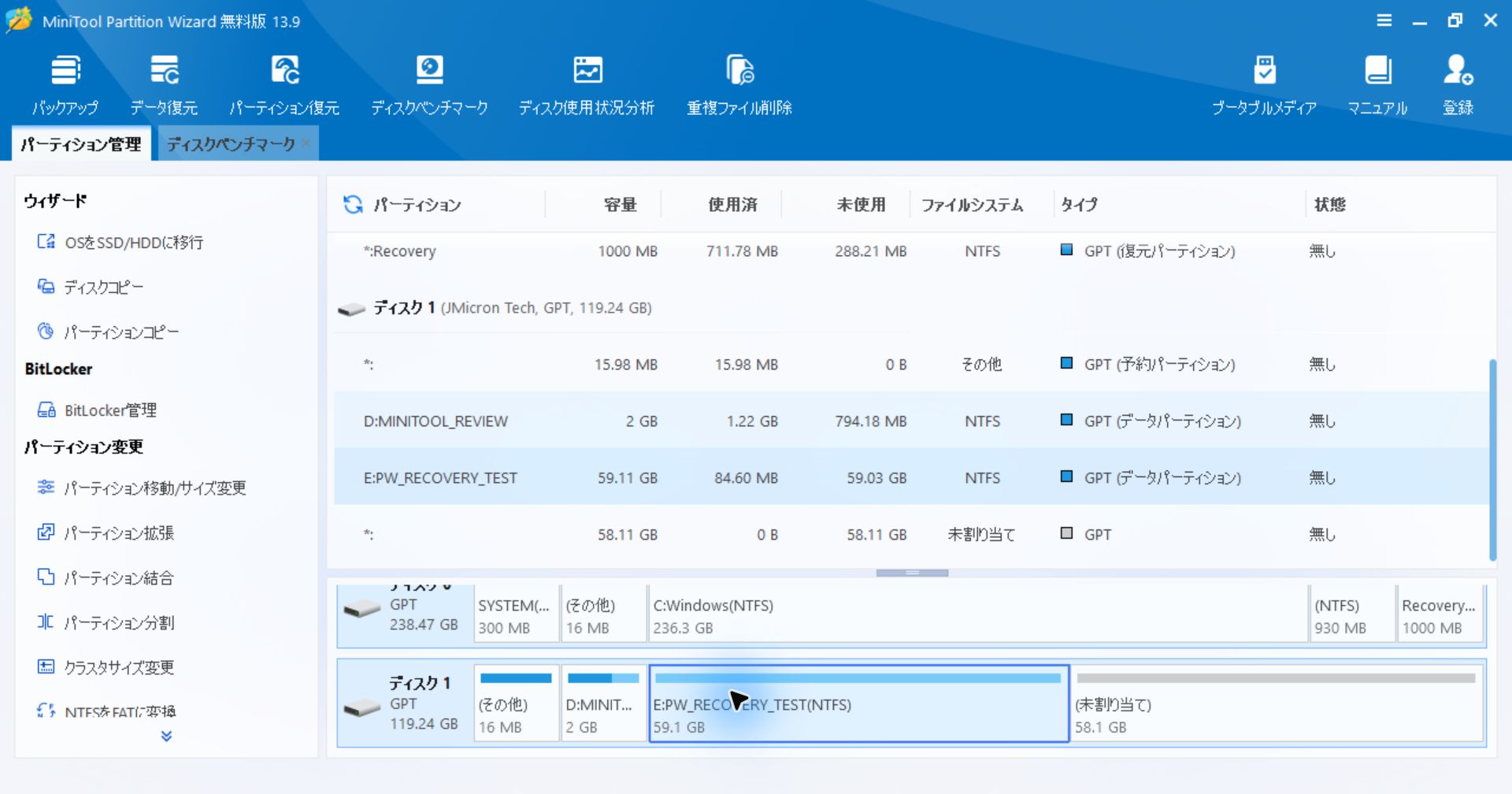Image resolution: width=1512 pixels, height=794 pixels.
Task: Open ディスク使用状況分析 tool
Action: pos(587,85)
